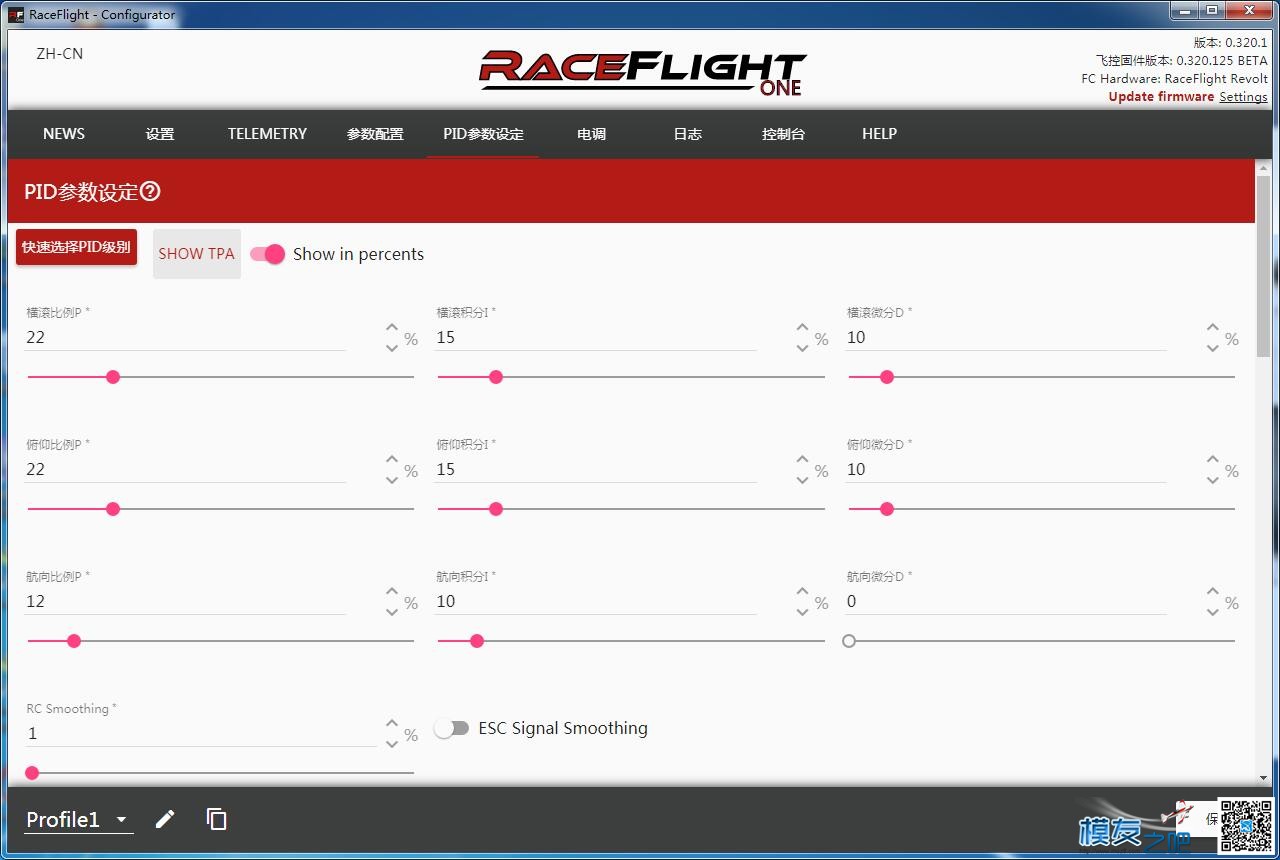The image size is (1280, 860).
Task: Increase 航向积分I with up arrow
Action: [802, 591]
